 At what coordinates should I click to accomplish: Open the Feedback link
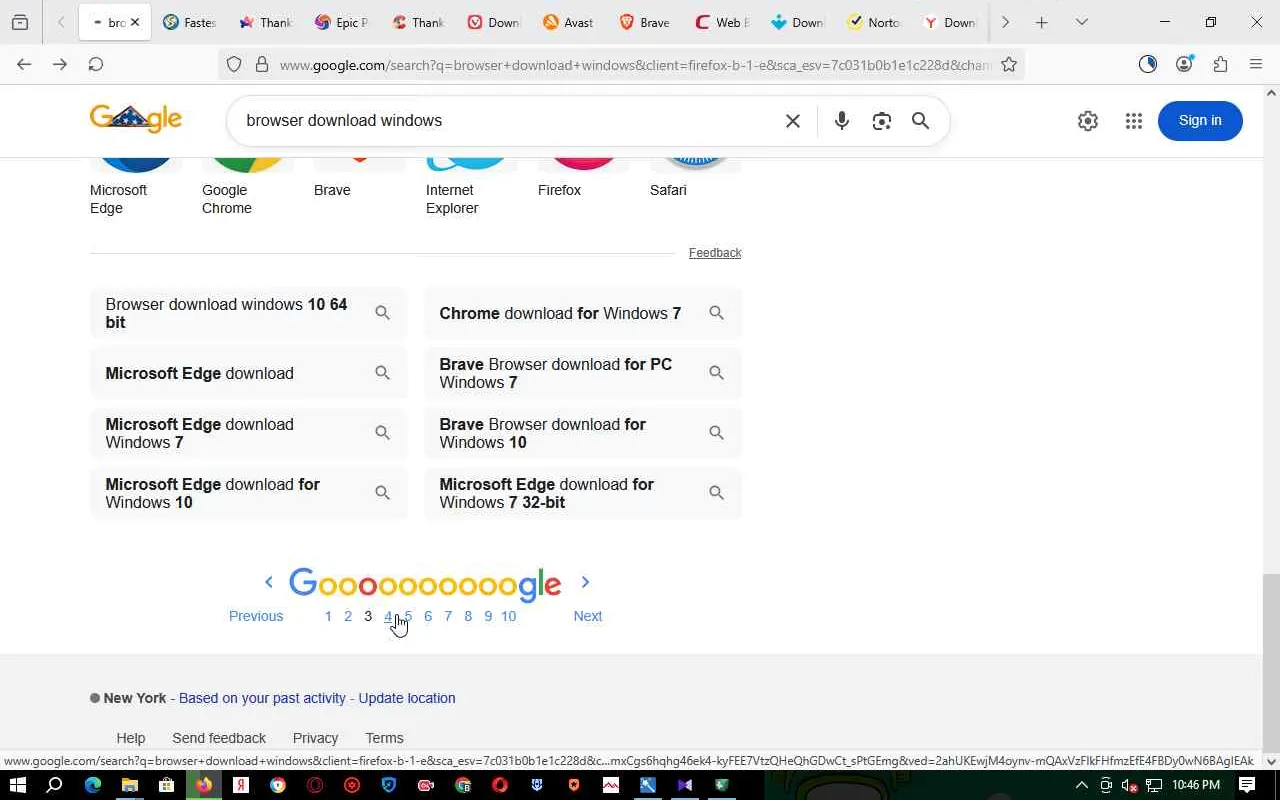point(715,253)
